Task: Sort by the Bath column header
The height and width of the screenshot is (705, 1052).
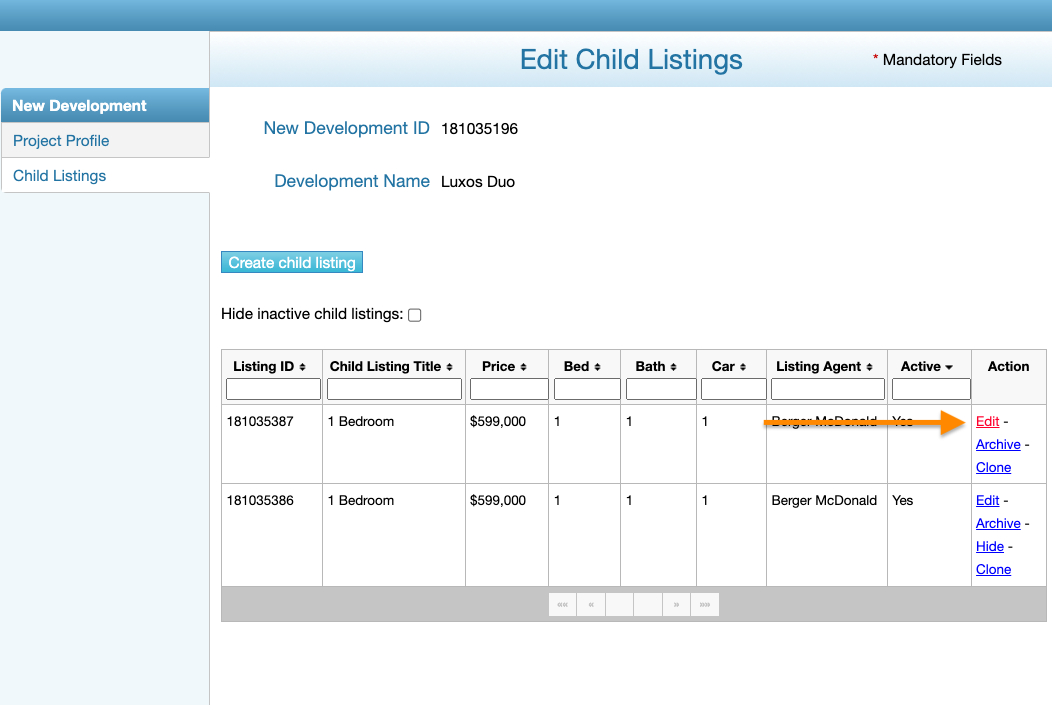Action: pos(656,367)
